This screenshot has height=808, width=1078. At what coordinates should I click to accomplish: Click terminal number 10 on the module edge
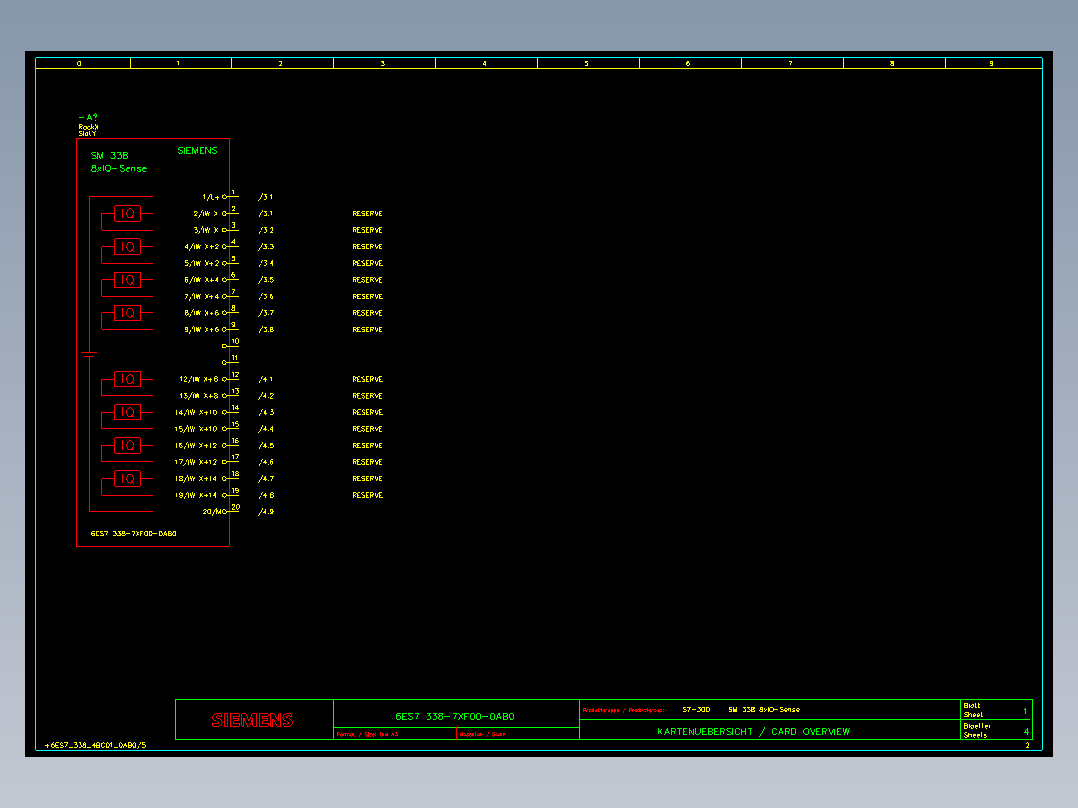[235, 341]
